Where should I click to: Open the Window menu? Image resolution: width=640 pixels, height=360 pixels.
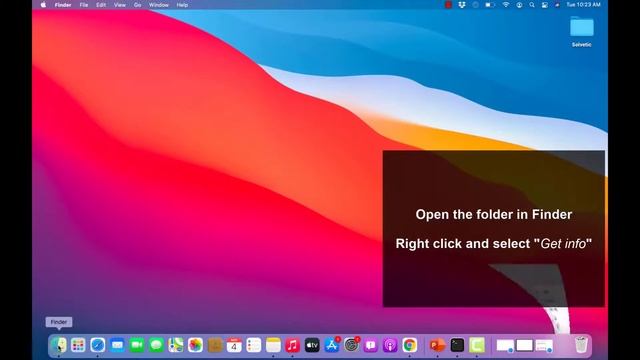[158, 5]
